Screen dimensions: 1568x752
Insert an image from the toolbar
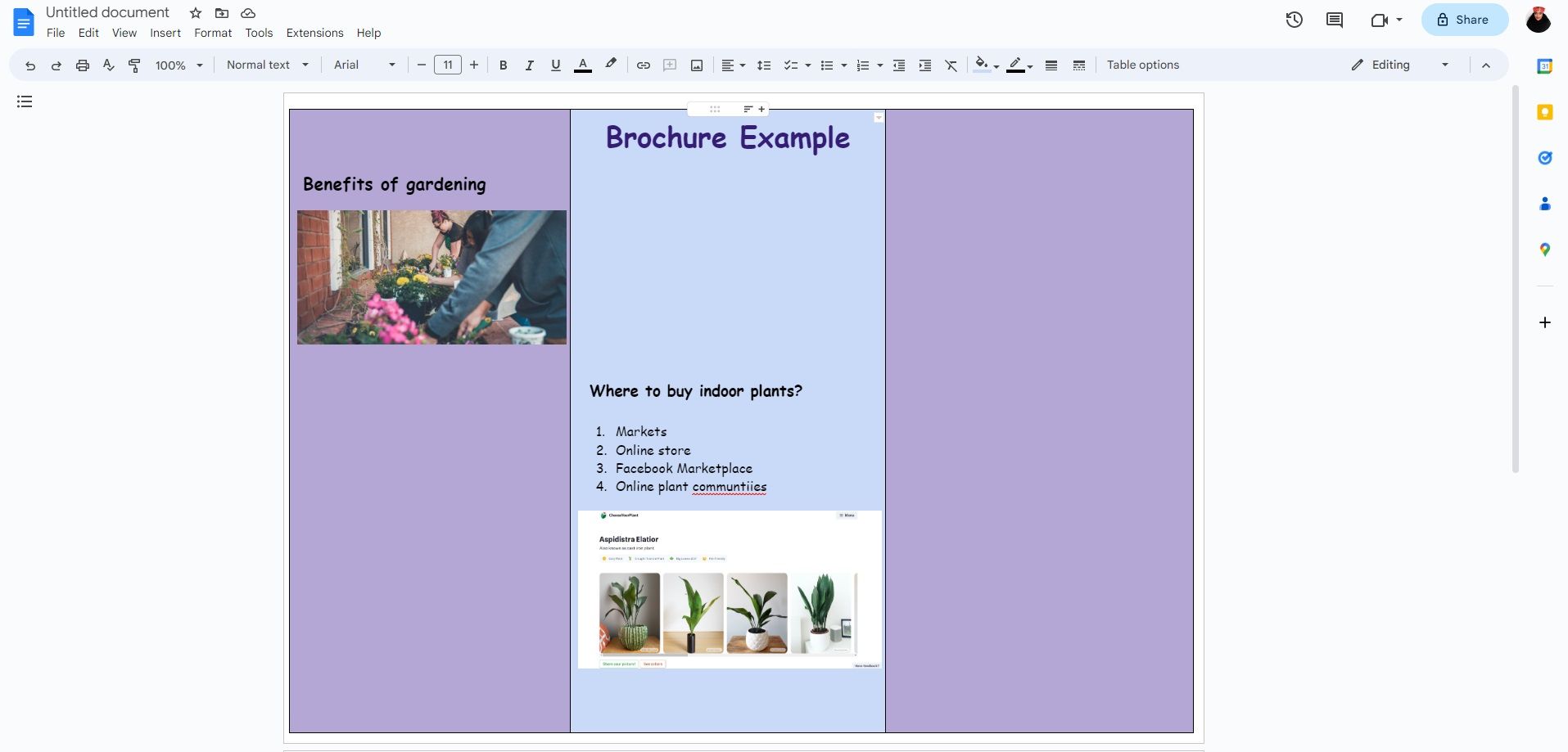tap(697, 65)
